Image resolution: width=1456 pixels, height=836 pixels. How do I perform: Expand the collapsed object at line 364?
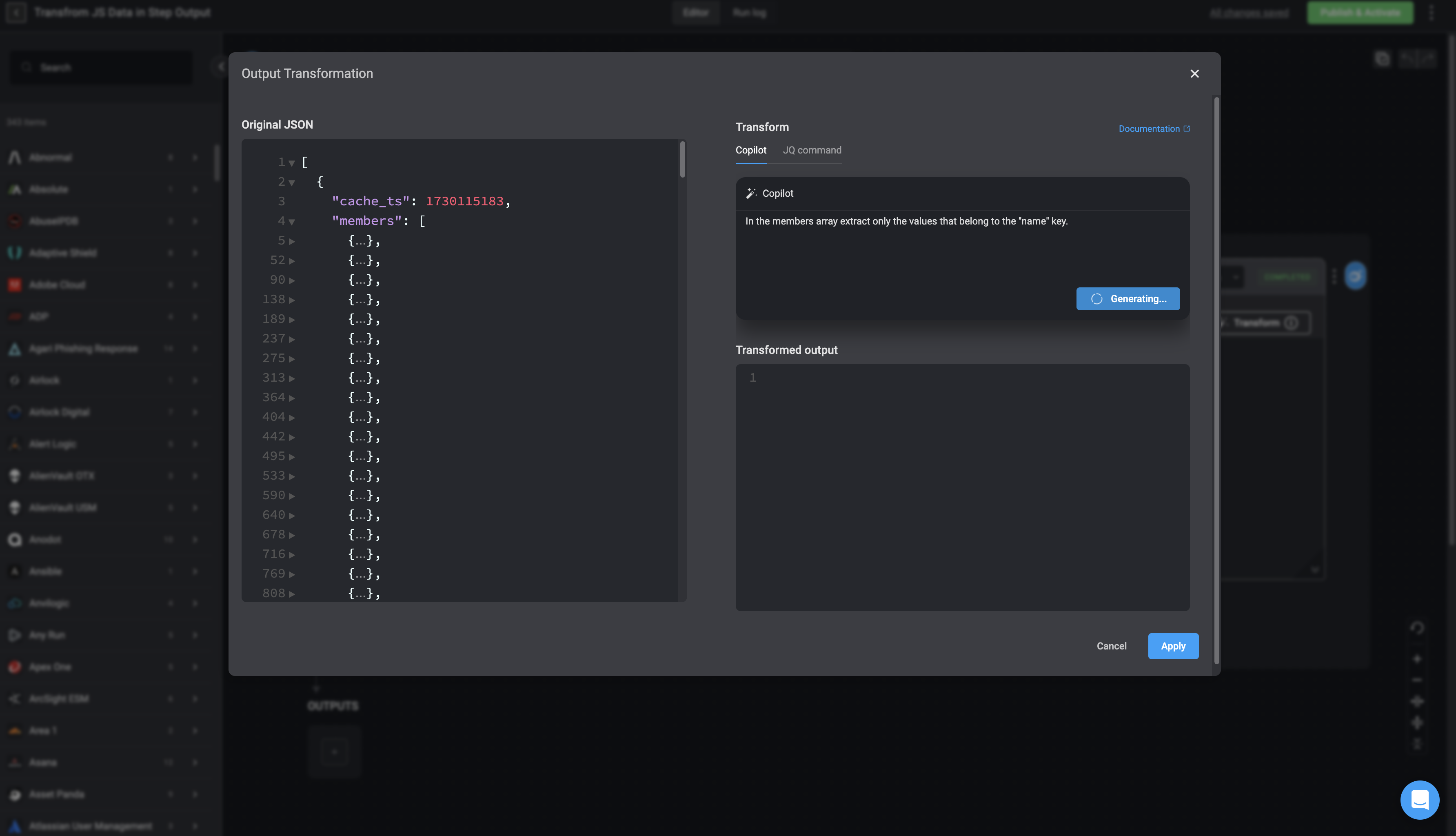[291, 398]
